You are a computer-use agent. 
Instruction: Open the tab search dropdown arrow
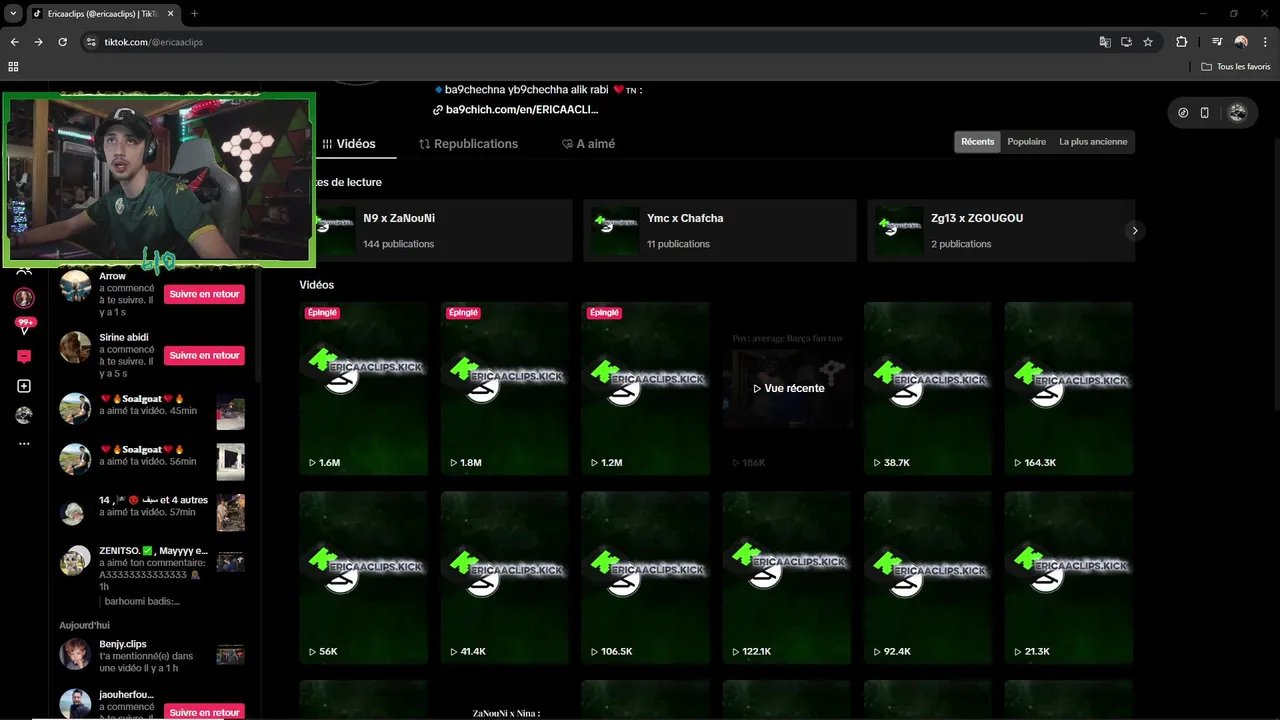pos(13,13)
